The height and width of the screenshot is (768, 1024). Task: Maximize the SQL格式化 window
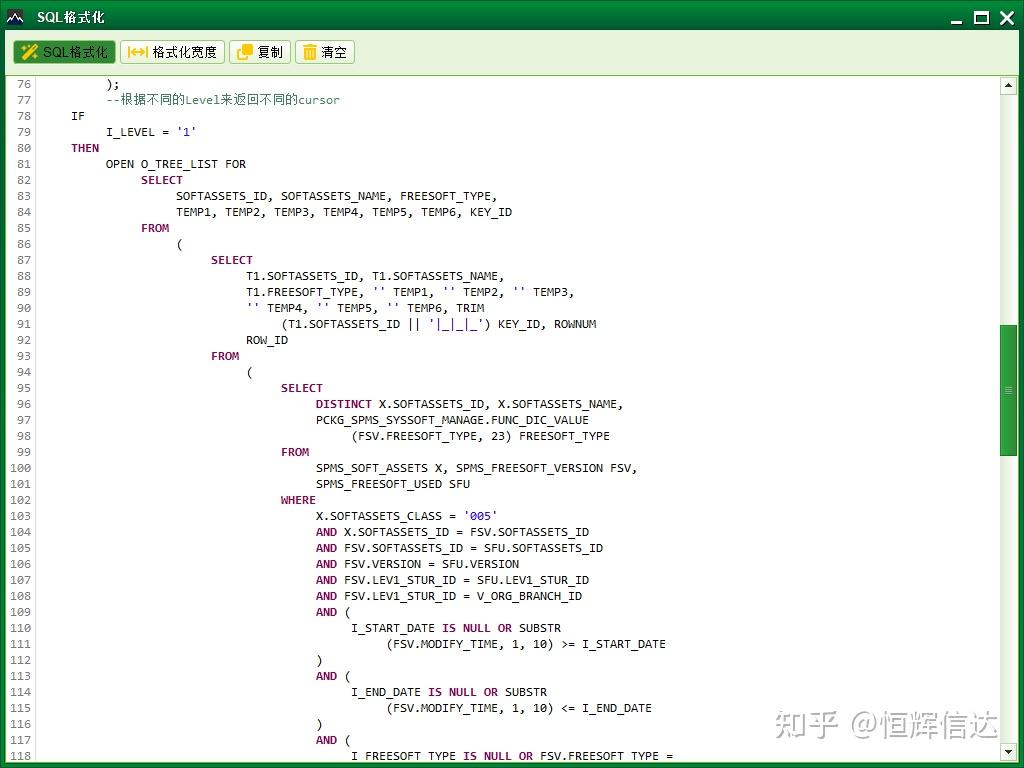click(x=981, y=18)
